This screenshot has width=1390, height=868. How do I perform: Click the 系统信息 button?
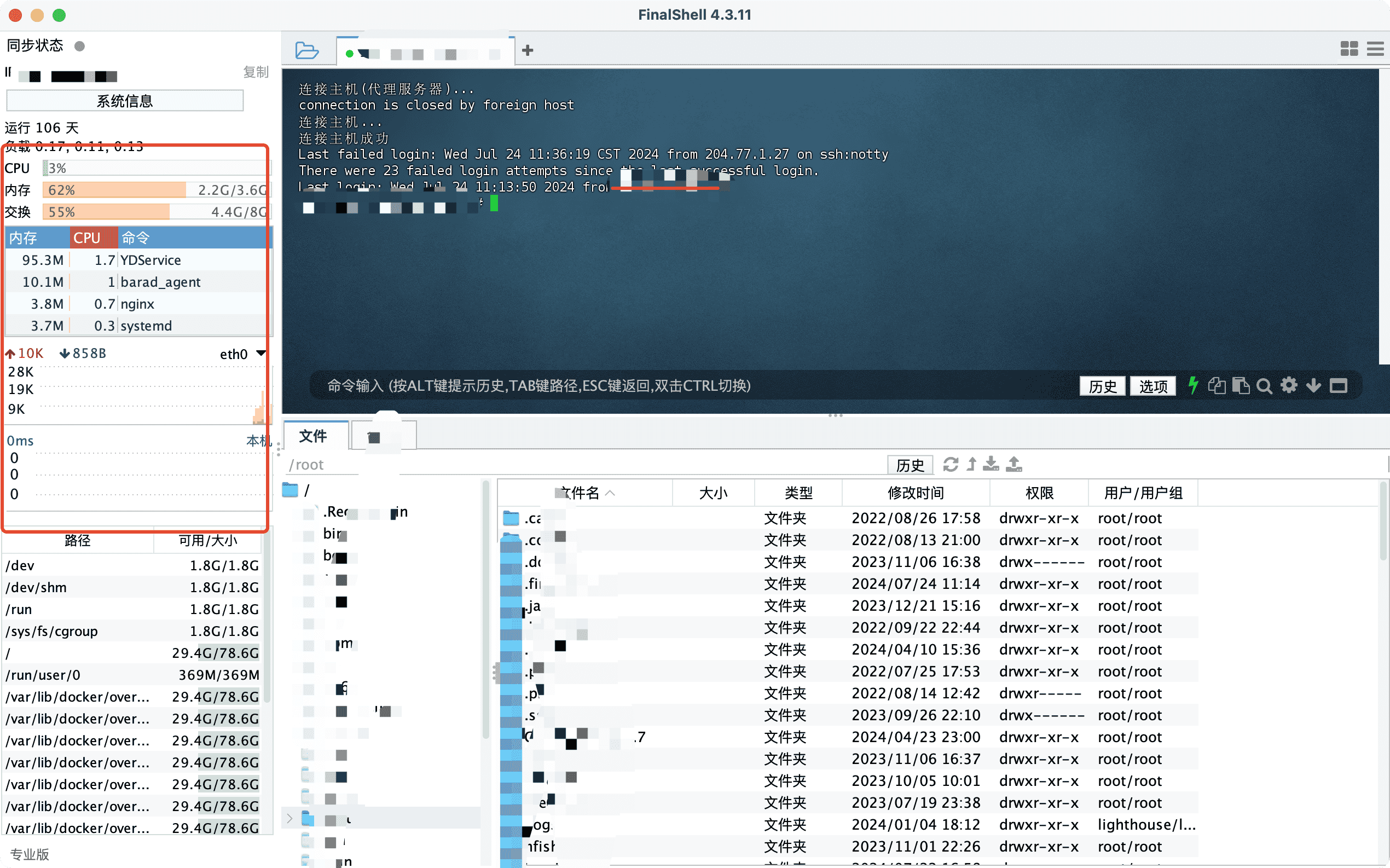pos(125,101)
